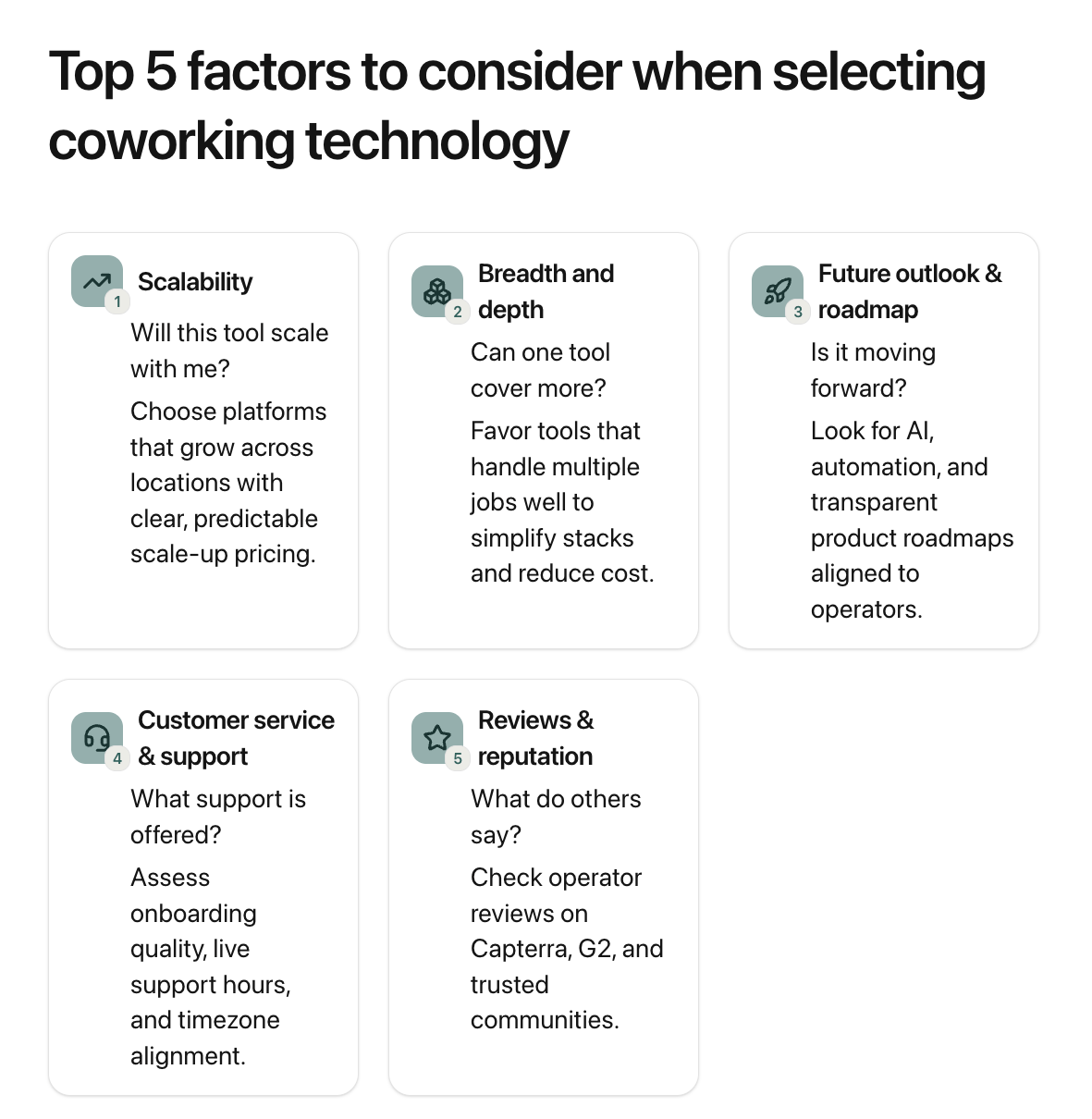Click the number 4 badge
This screenshot has height=1119, width=1092.
[x=117, y=758]
